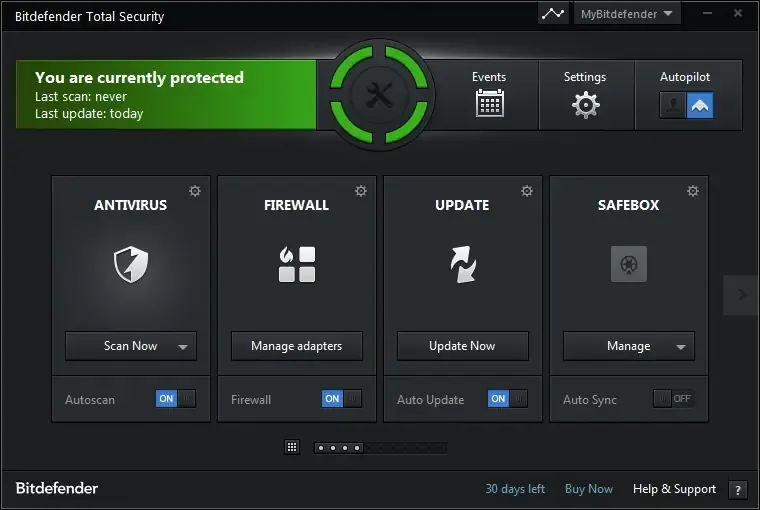760x510 pixels.
Task: Click the Antivirus shield icon
Action: (x=131, y=264)
